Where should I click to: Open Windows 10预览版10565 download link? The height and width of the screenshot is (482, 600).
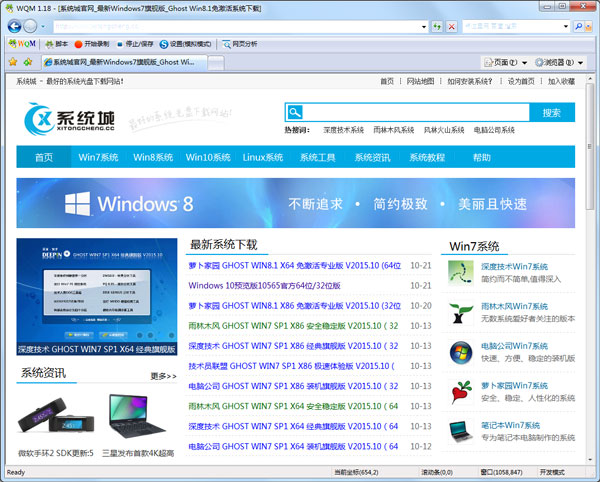[x=264, y=286]
